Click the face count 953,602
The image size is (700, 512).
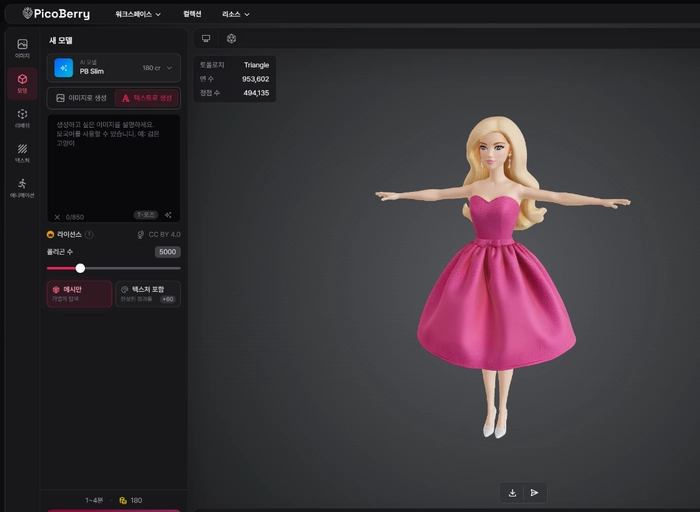(255, 79)
